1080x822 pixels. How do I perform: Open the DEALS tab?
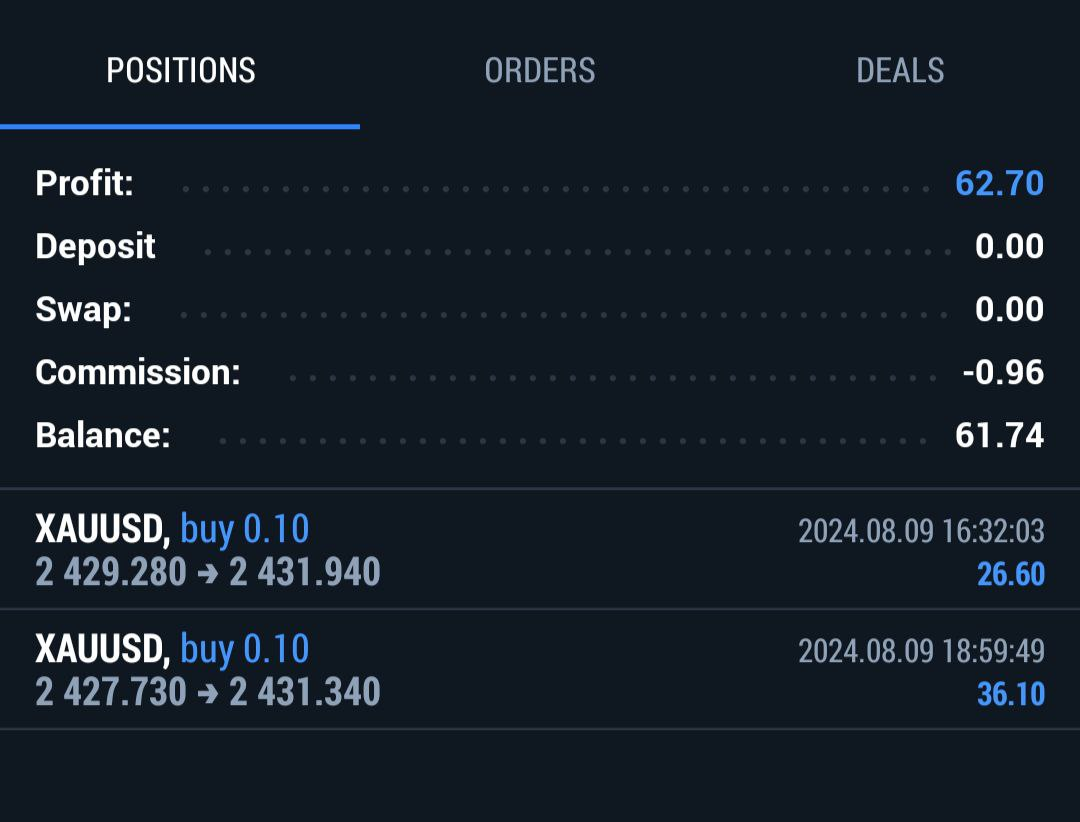[900, 70]
